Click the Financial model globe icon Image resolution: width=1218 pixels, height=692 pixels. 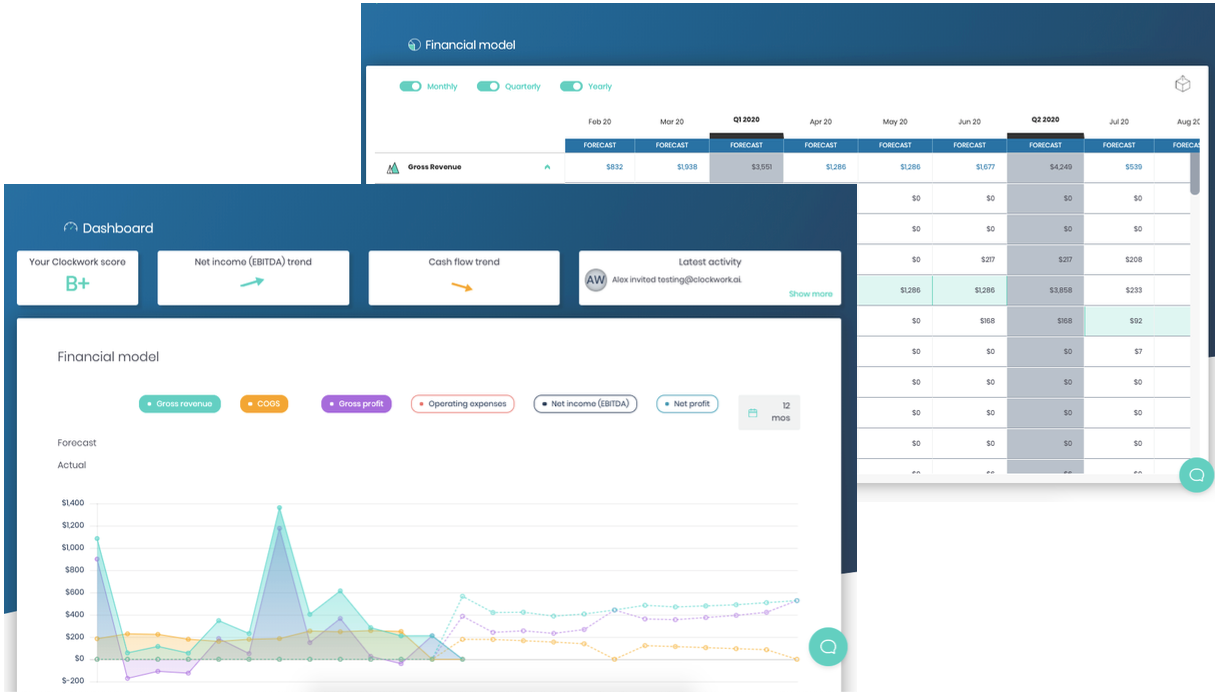[414, 44]
